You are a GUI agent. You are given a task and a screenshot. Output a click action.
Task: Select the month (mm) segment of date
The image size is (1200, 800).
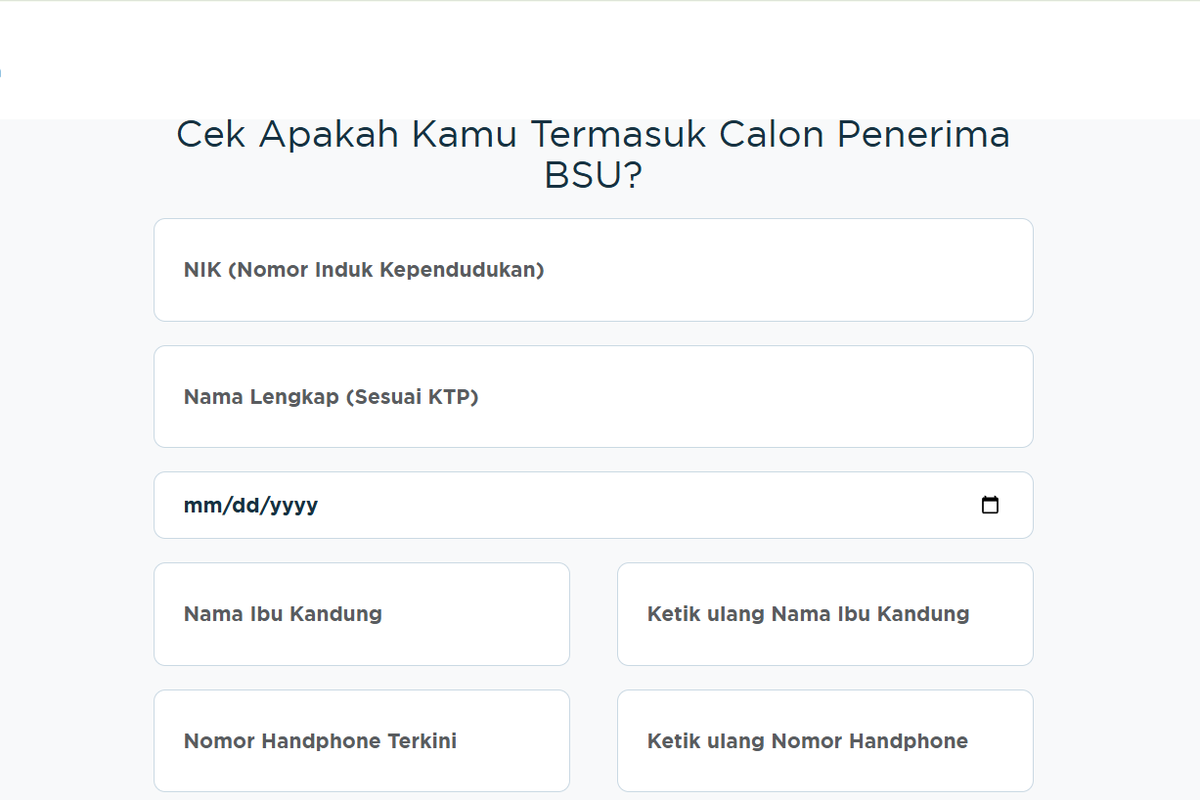tap(201, 505)
